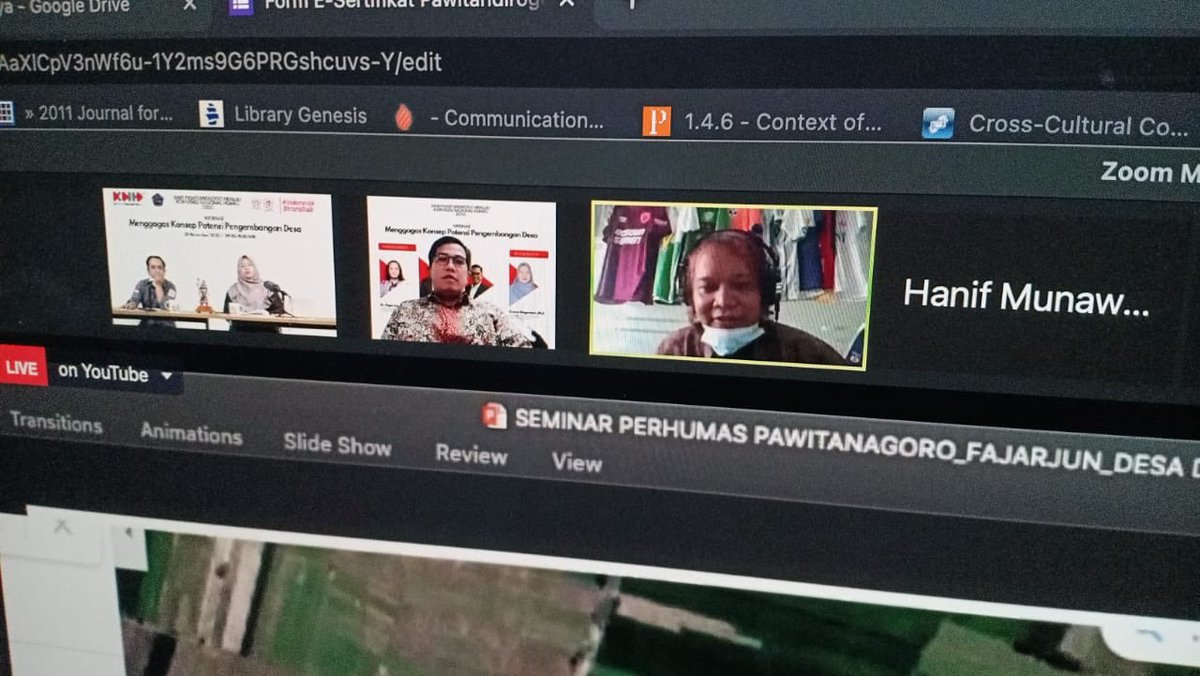The image size is (1200, 676).
Task: Open the Cross-Cultural Co bookmark icon
Action: (938, 124)
